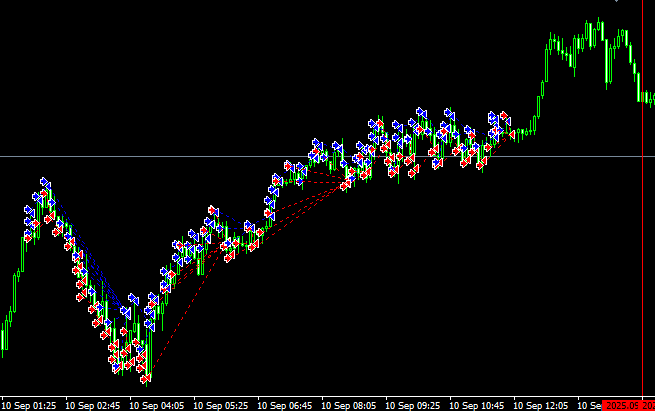Click the 10 Sep 08:05 time label
Image resolution: width=655 pixels, height=411 pixels.
tap(349, 405)
